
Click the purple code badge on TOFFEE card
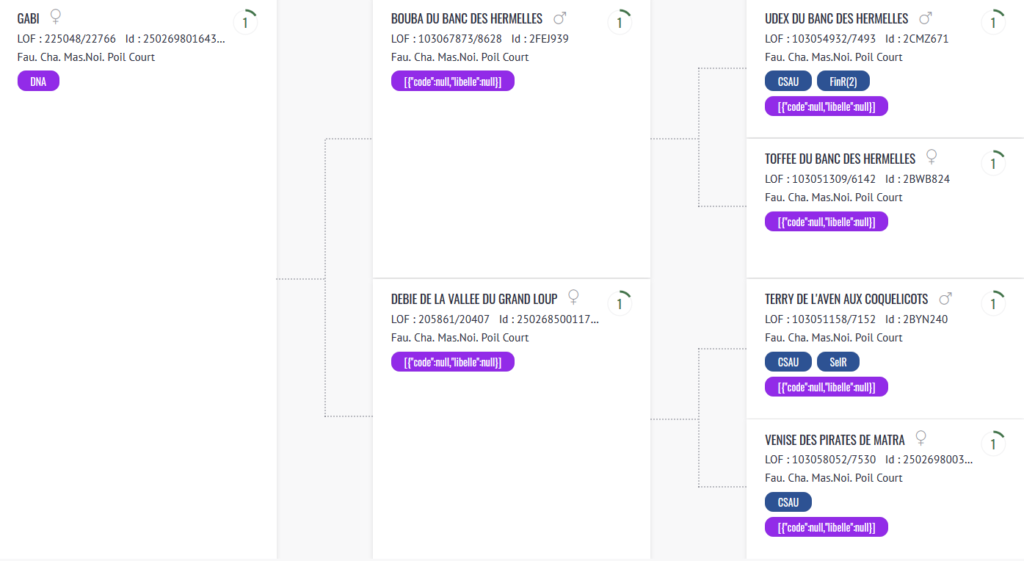coord(826,222)
